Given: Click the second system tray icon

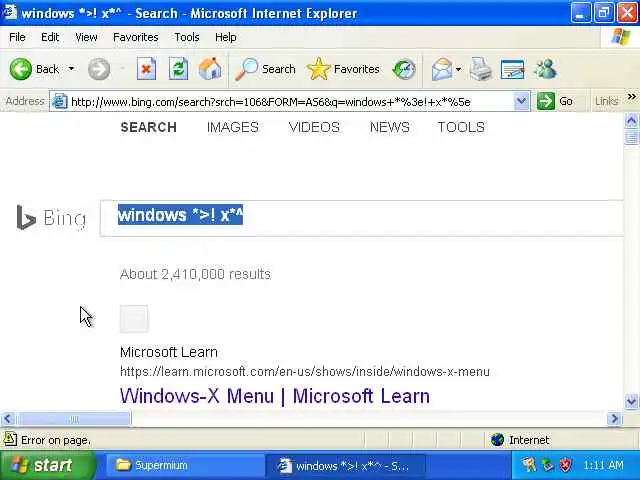Looking at the screenshot, I should point(547,465).
